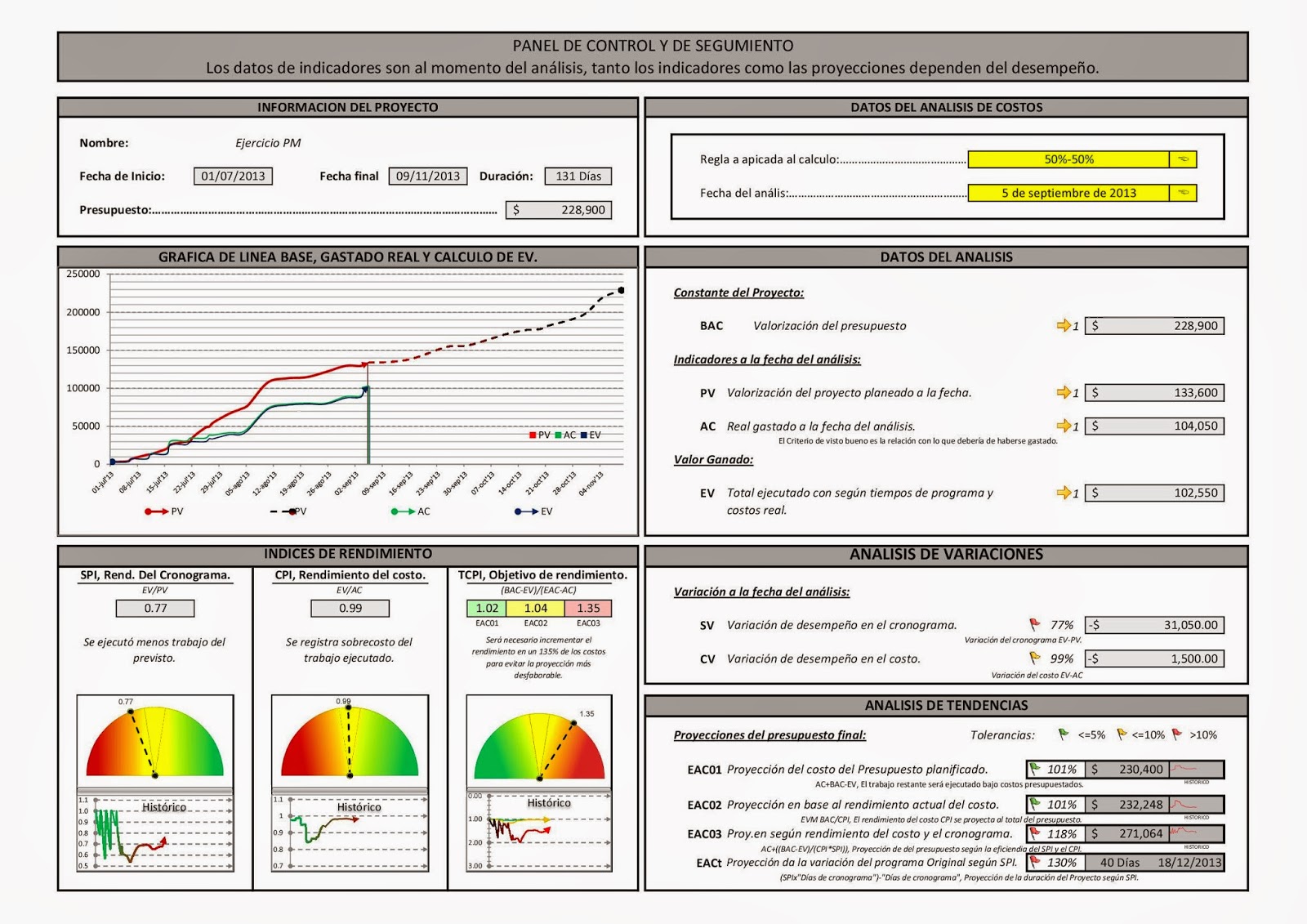Click the PANEL DE CONTROL Y DE SEGUIMIENTO title
The width and height of the screenshot is (1307, 924).
[x=653, y=46]
